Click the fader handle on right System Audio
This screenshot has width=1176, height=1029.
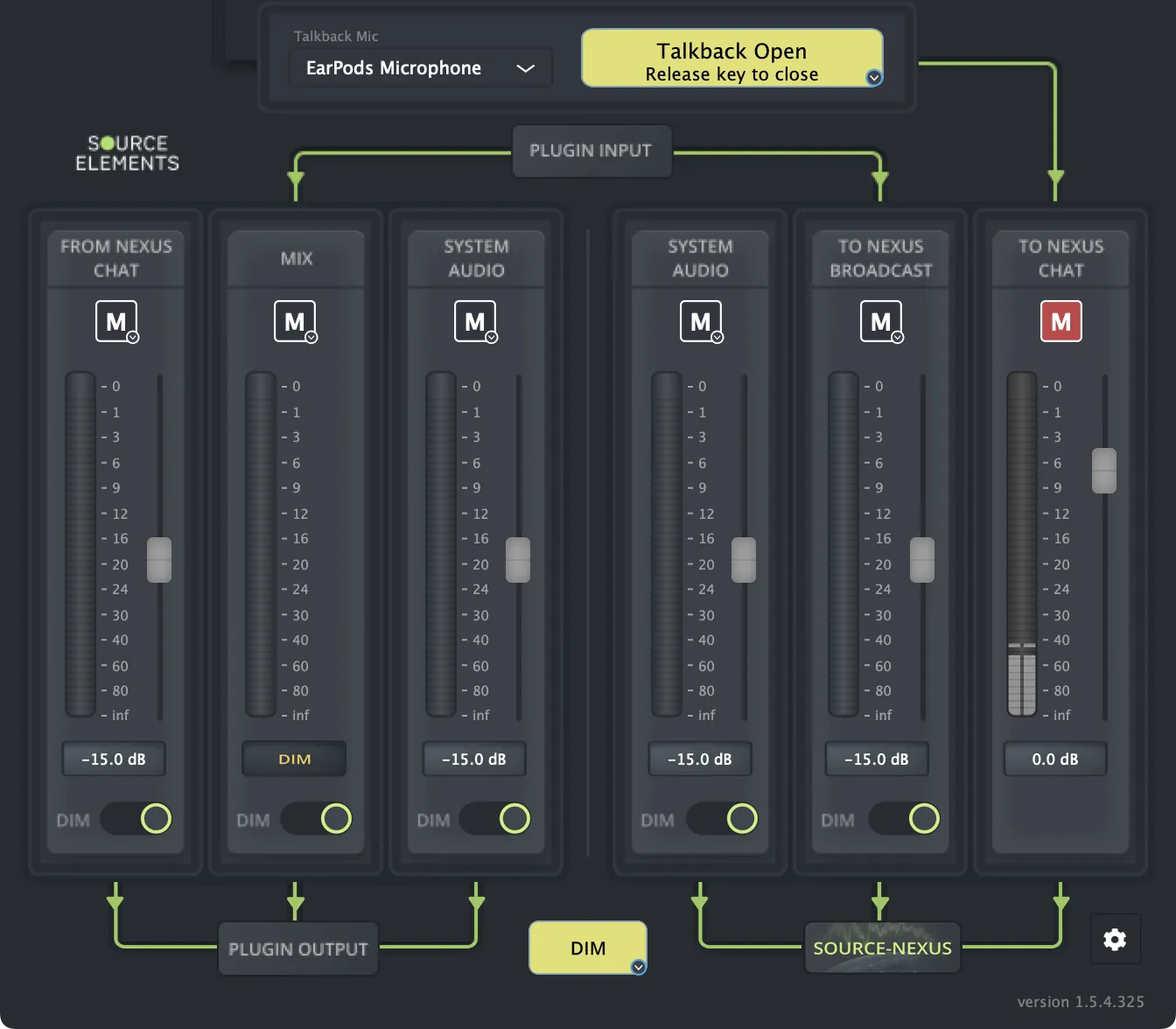point(744,560)
